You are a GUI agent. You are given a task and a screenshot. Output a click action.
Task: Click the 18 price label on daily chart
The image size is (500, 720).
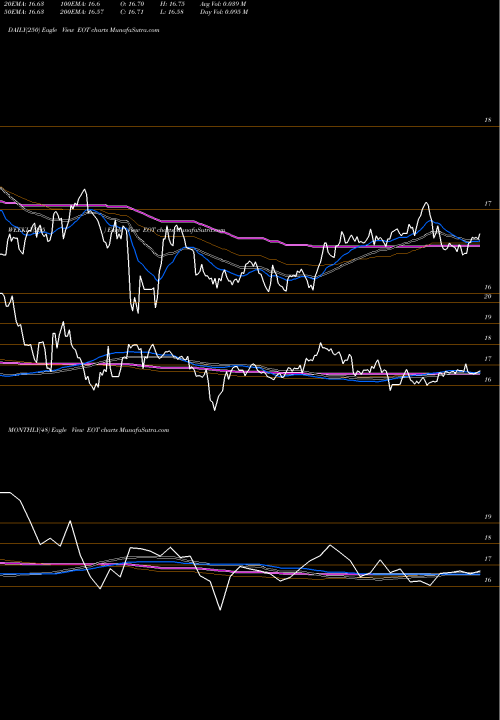coord(488,120)
